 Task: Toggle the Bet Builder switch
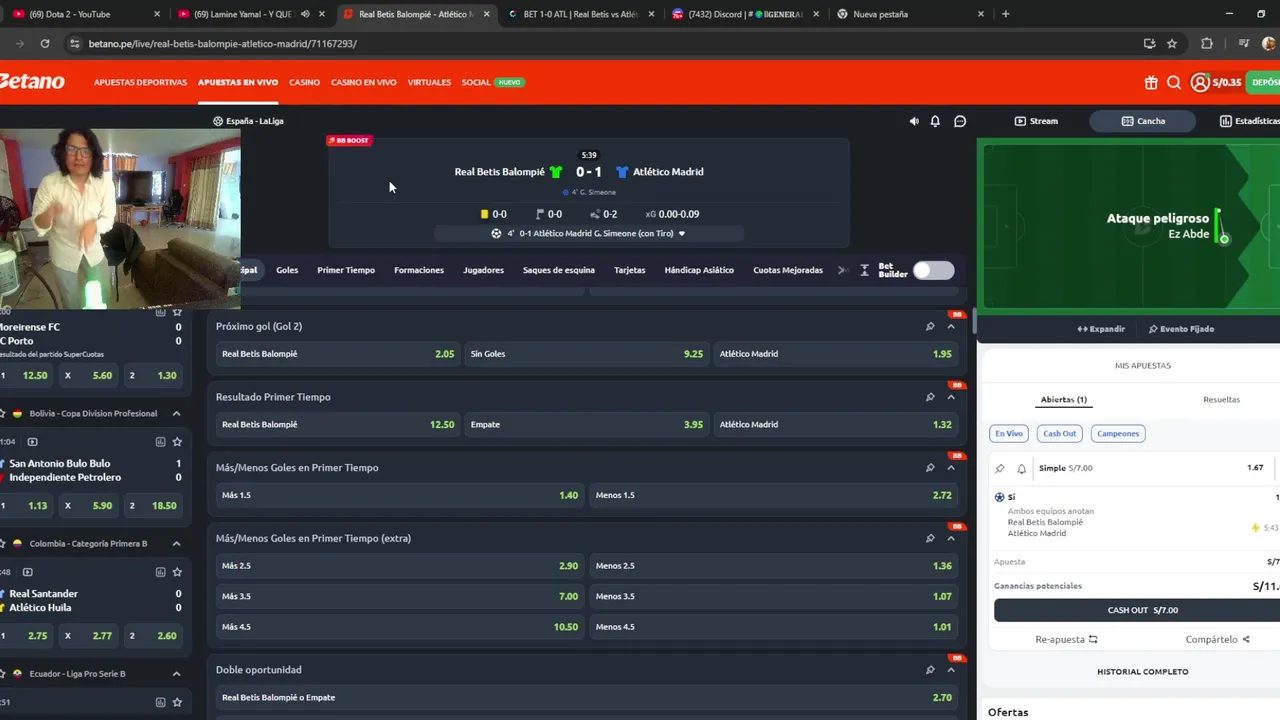[933, 270]
